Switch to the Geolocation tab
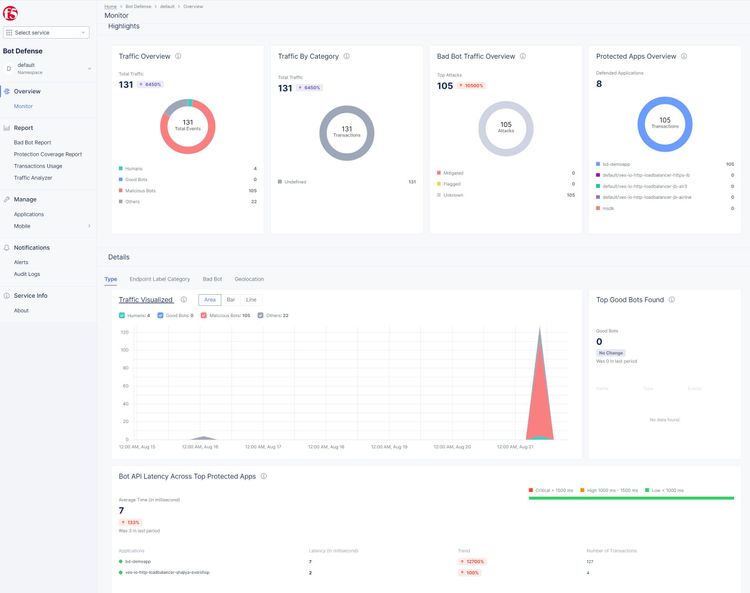The image size is (750, 593). [249, 279]
